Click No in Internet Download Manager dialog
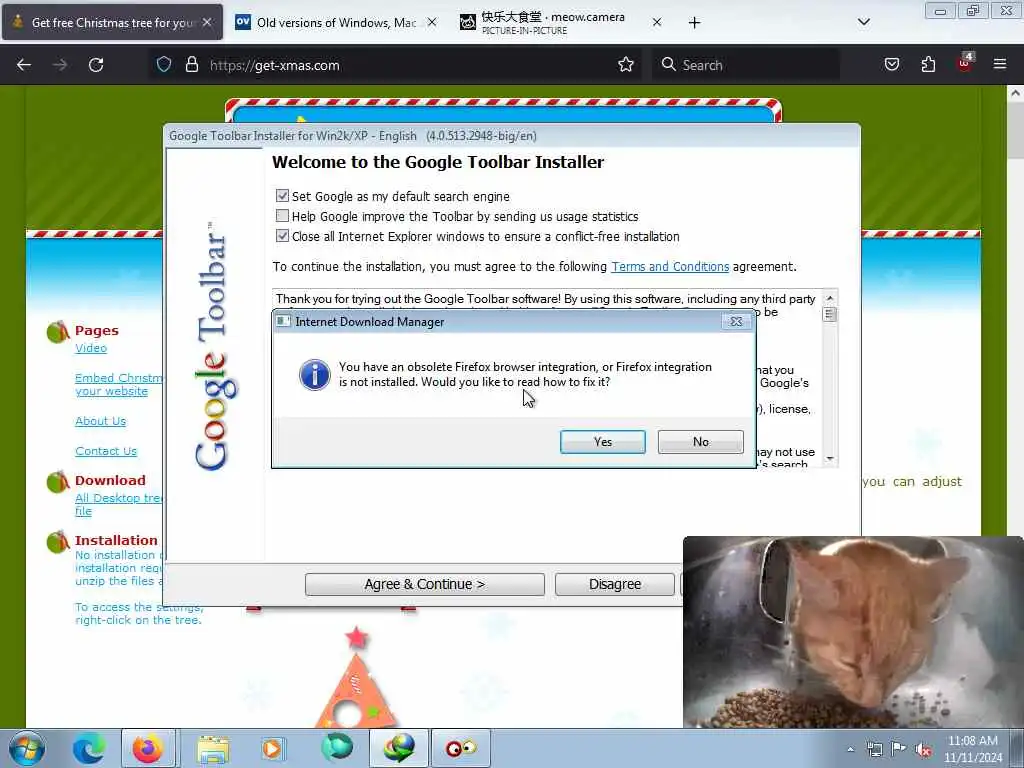The width and height of the screenshot is (1024, 768). pos(700,441)
